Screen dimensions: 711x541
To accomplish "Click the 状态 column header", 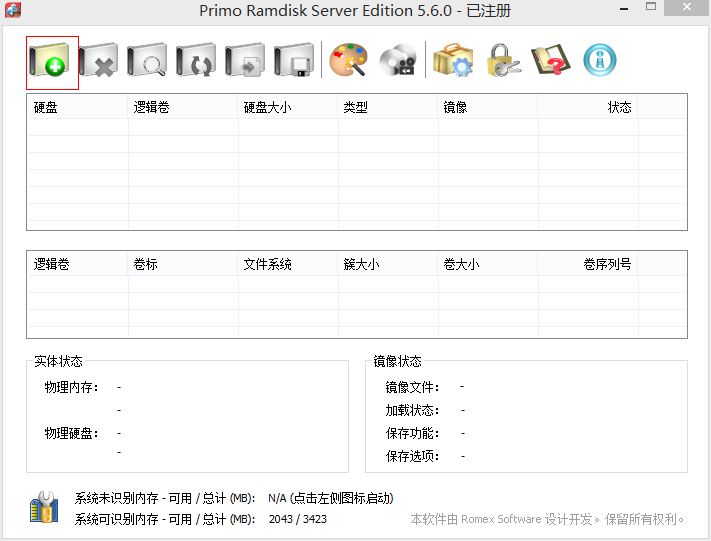I will 588,107.
